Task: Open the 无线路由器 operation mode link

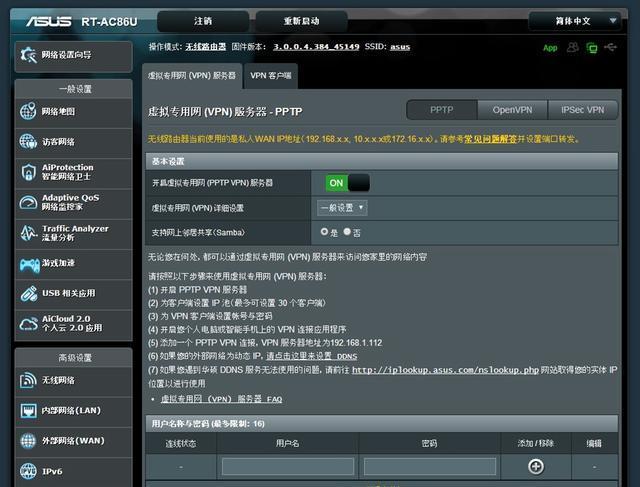Action: point(205,47)
